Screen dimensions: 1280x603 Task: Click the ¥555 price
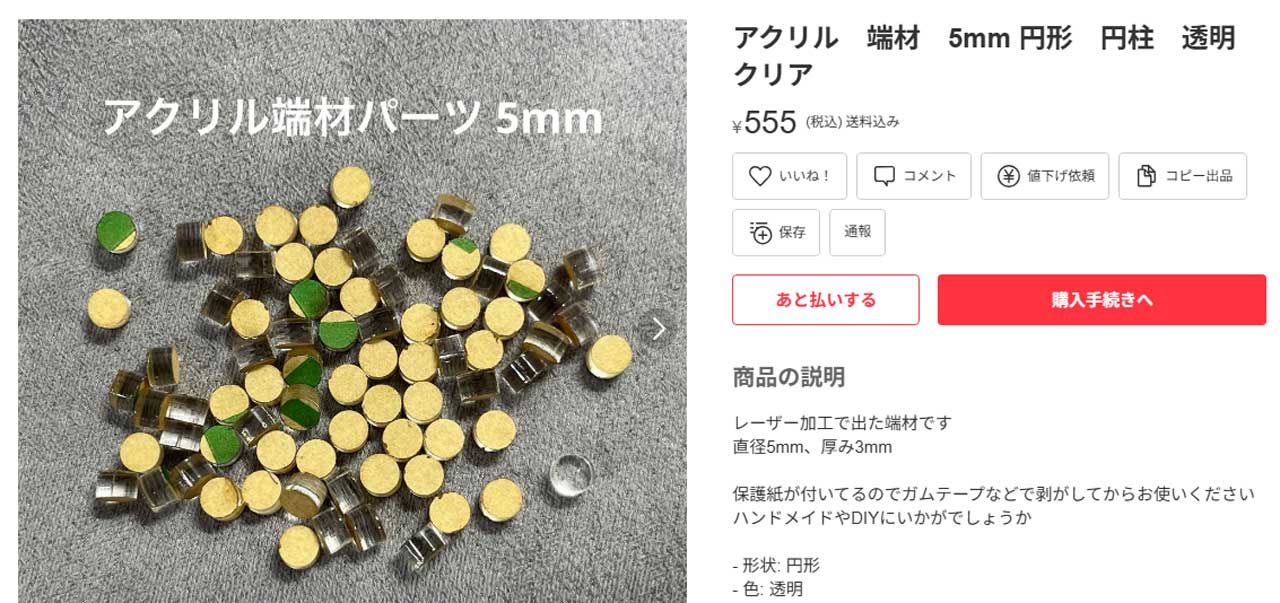click(x=765, y=123)
